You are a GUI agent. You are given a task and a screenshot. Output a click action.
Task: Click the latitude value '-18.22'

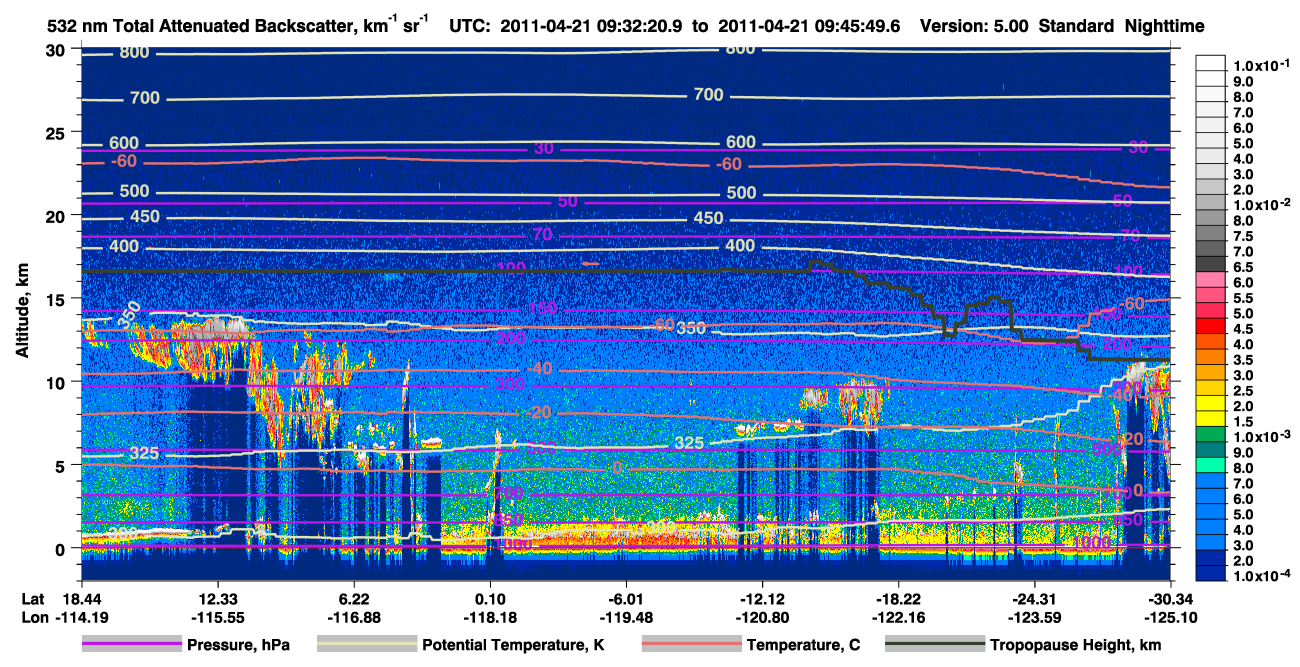coord(898,599)
